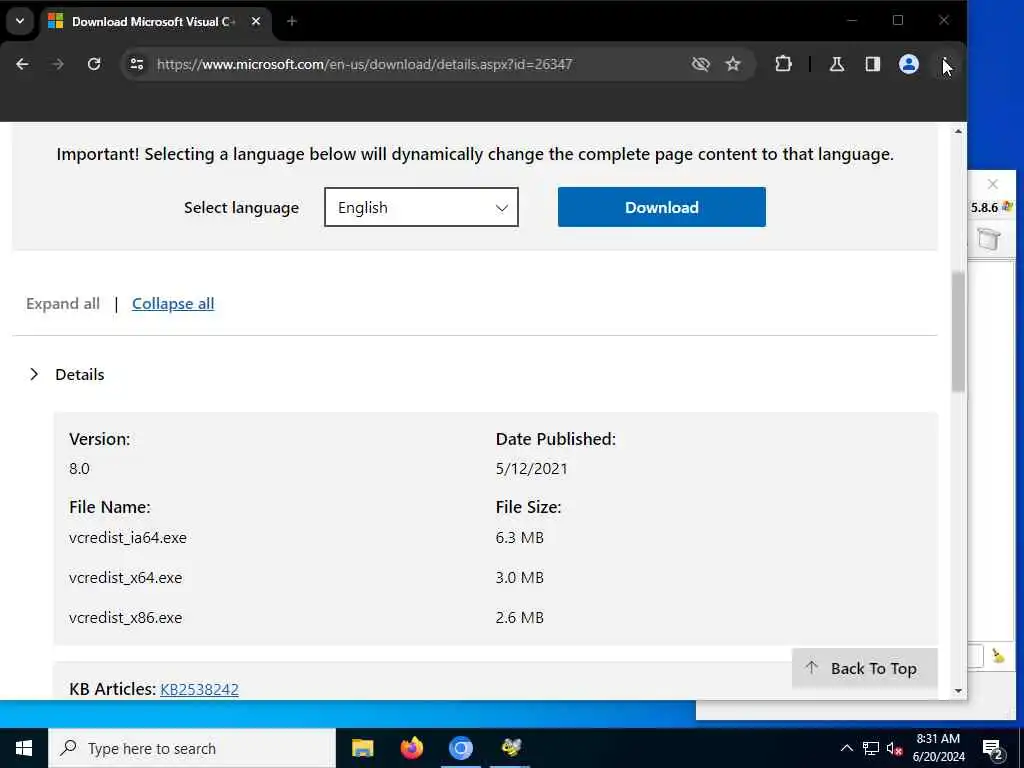Click the Collapse all link
Viewport: 1024px width, 768px height.
click(x=173, y=304)
